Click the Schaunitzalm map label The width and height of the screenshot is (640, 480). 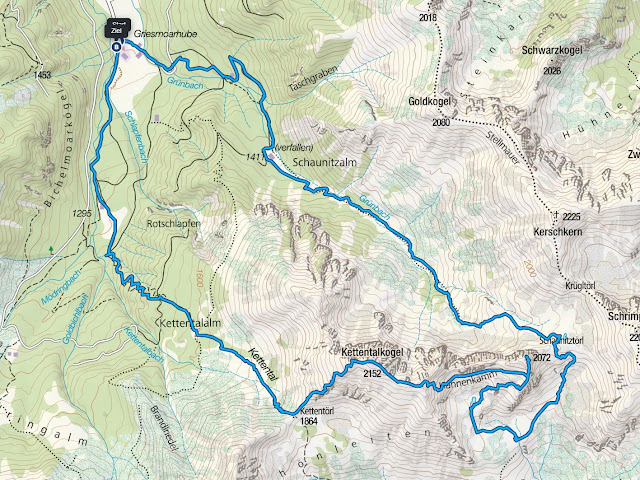pos(324,162)
